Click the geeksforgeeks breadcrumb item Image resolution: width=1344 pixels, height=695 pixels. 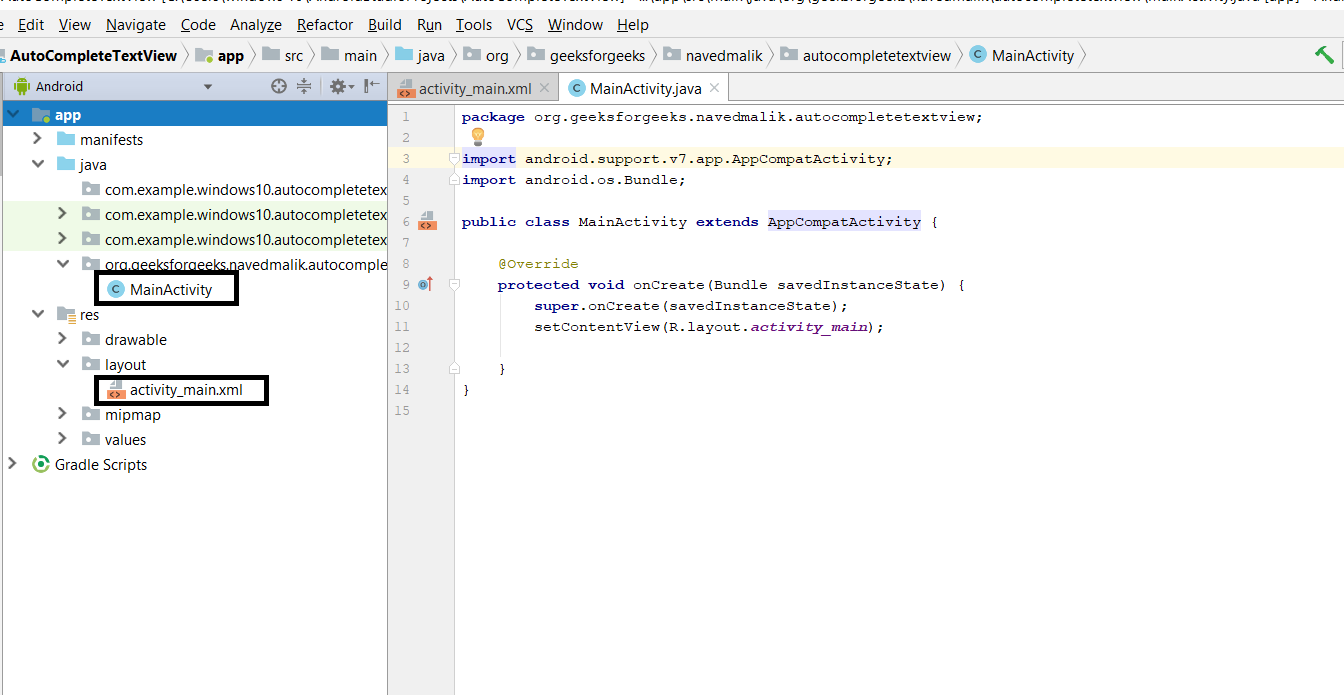(587, 55)
